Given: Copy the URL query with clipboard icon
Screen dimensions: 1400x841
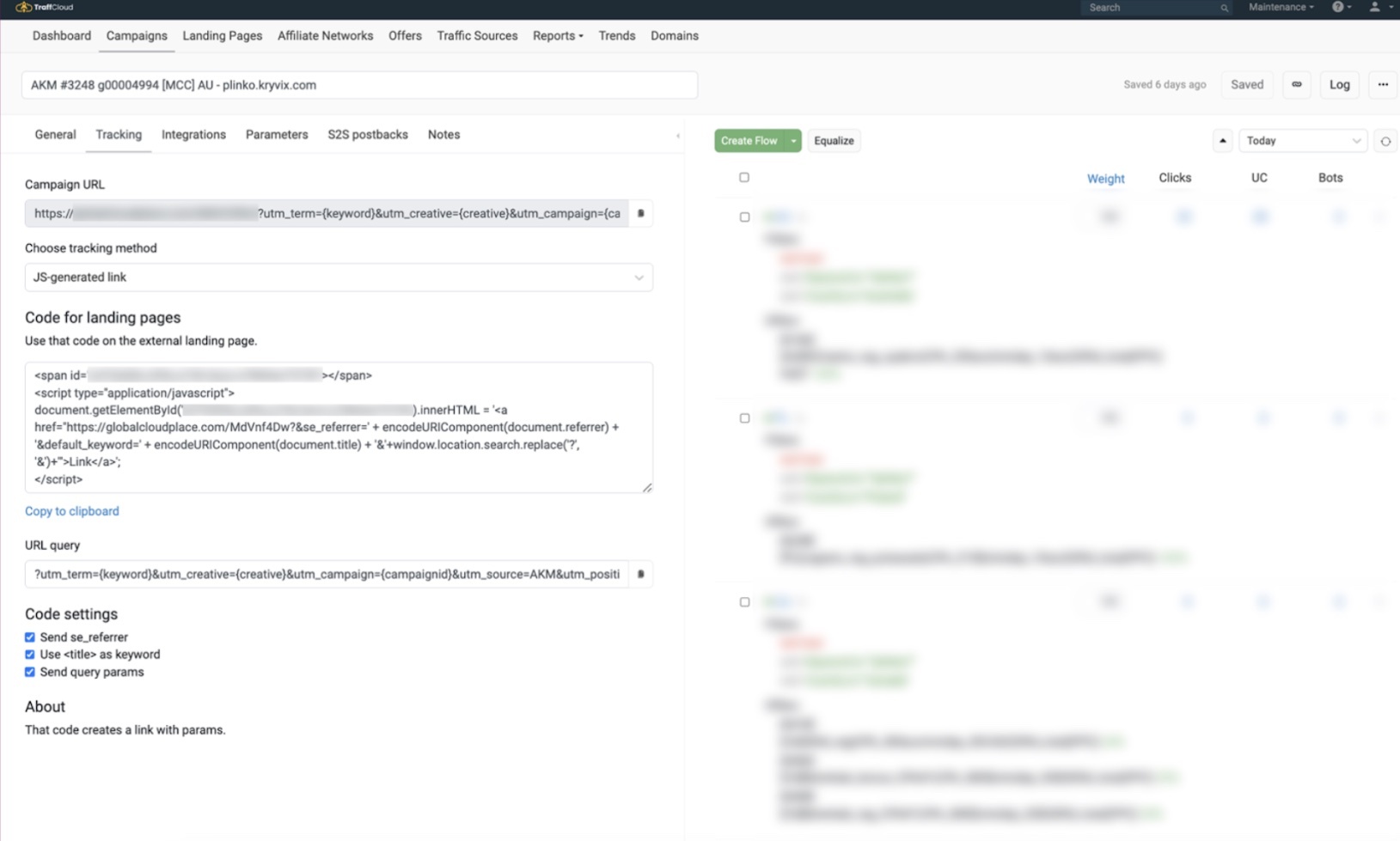Looking at the screenshot, I should [640, 574].
